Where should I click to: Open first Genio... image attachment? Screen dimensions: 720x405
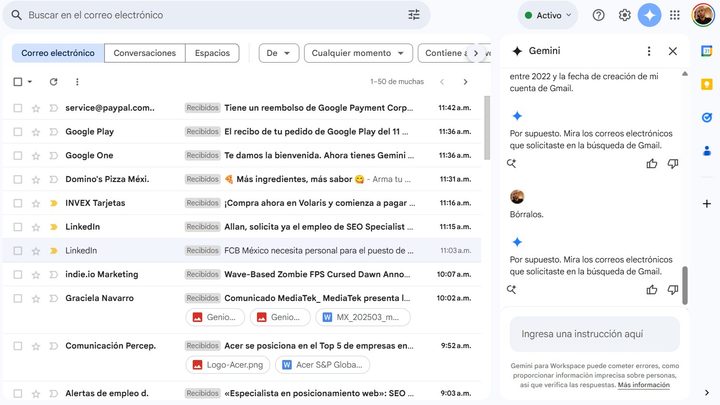point(215,317)
